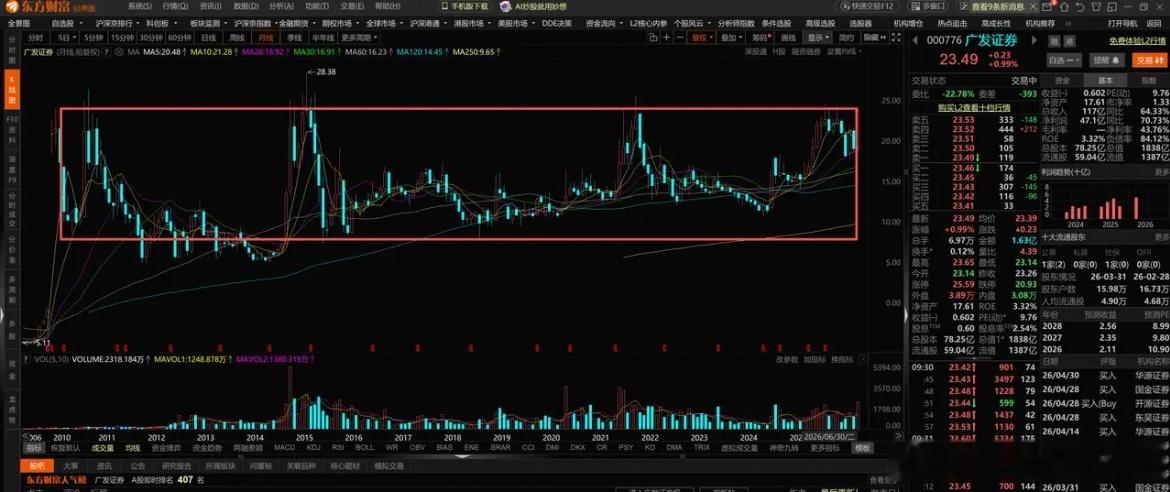Image resolution: width=1170 pixels, height=492 pixels.
Task: Select the 月线 monthly period
Action: pos(266,37)
